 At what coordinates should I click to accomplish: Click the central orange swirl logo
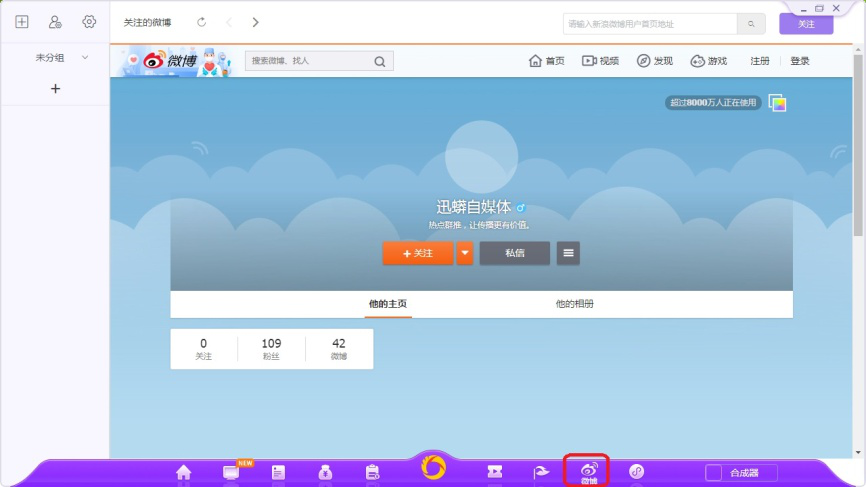pyautogui.click(x=433, y=467)
